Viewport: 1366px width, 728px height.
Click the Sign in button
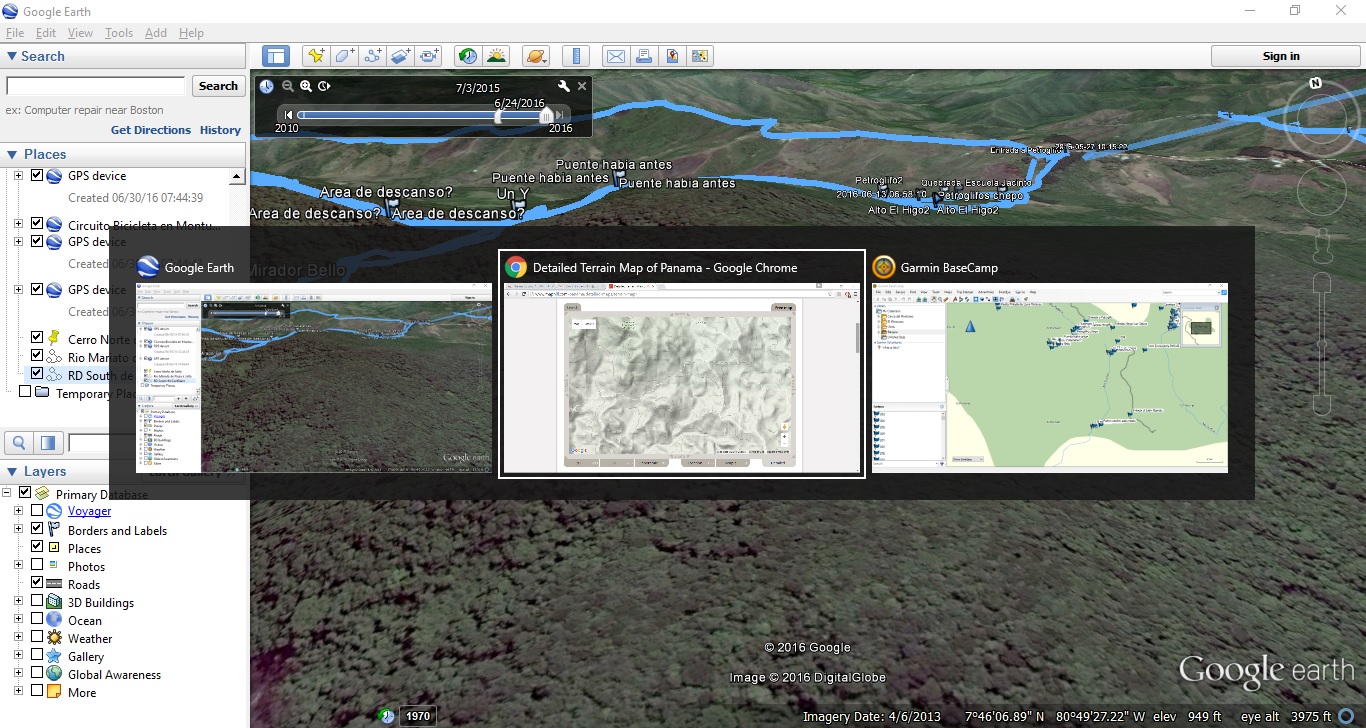tap(1281, 56)
